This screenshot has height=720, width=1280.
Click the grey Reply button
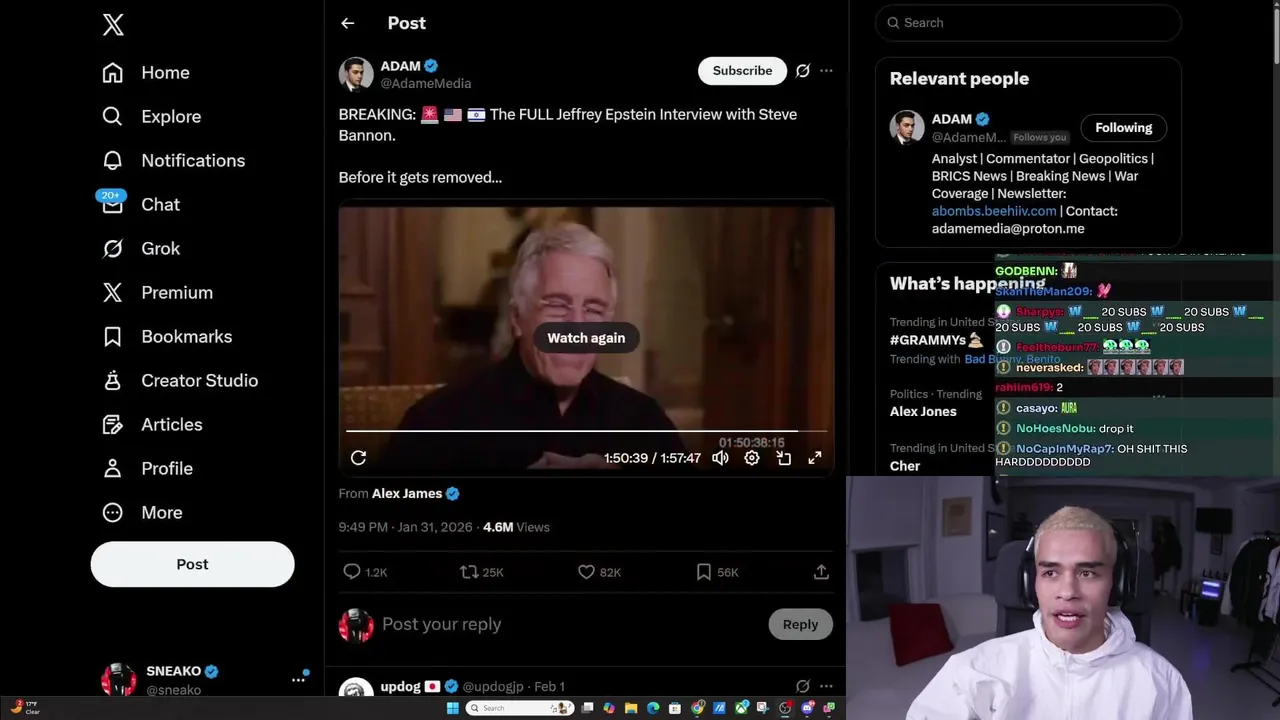pyautogui.click(x=800, y=624)
